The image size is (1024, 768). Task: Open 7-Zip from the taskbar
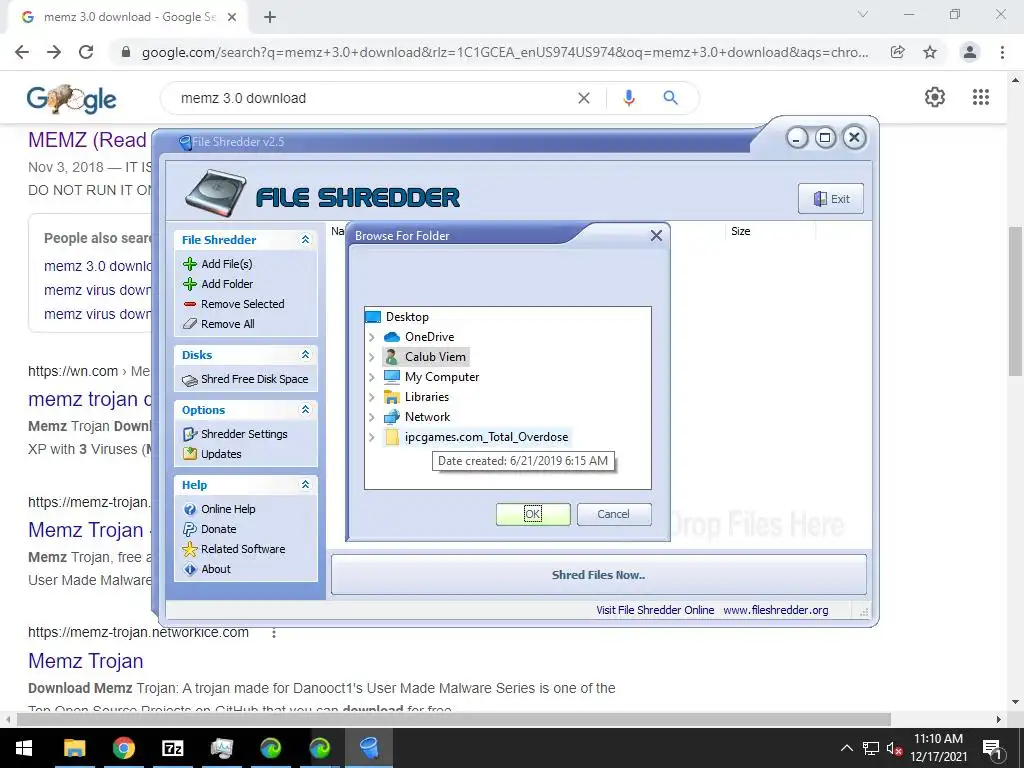[x=172, y=748]
